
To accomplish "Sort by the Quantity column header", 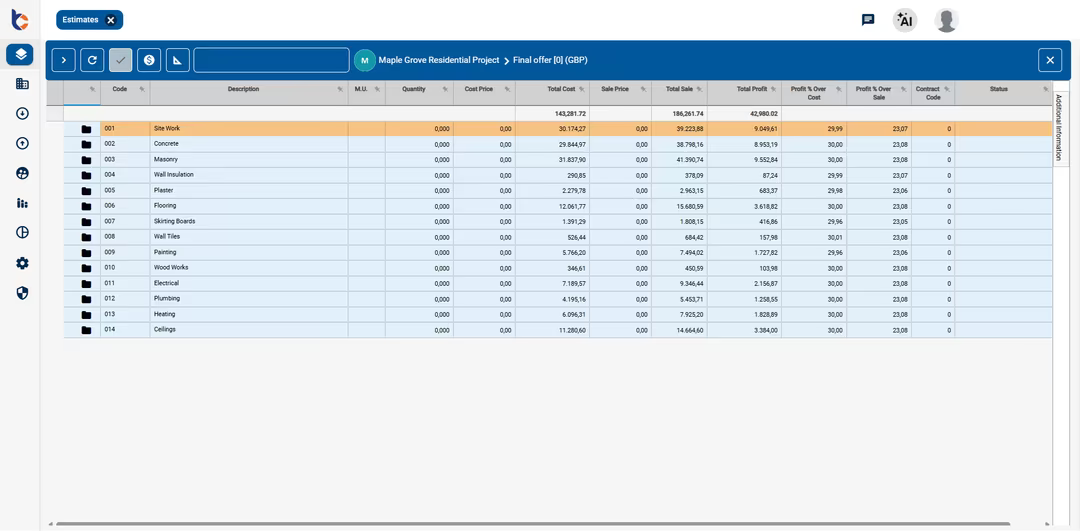I will click(x=414, y=89).
